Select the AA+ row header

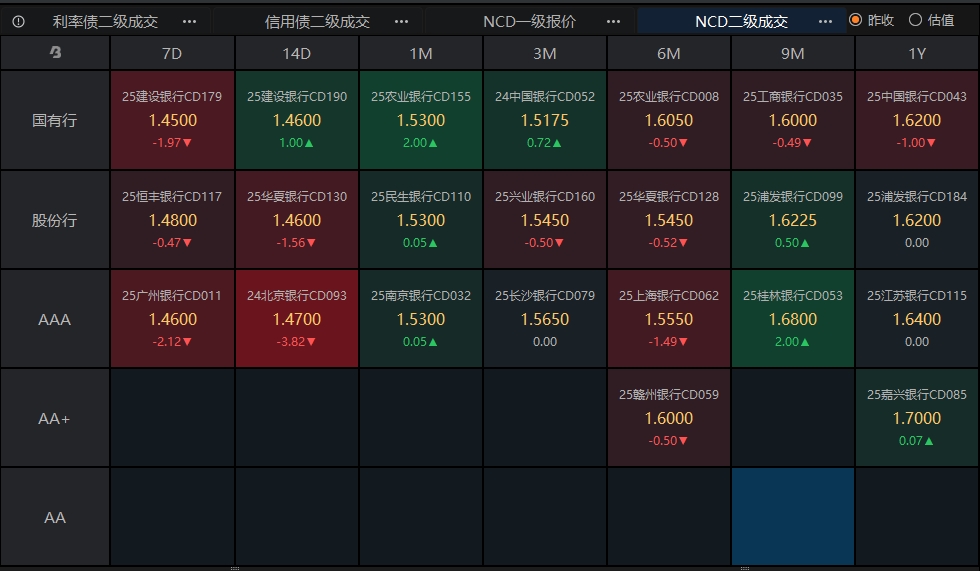pos(55,418)
